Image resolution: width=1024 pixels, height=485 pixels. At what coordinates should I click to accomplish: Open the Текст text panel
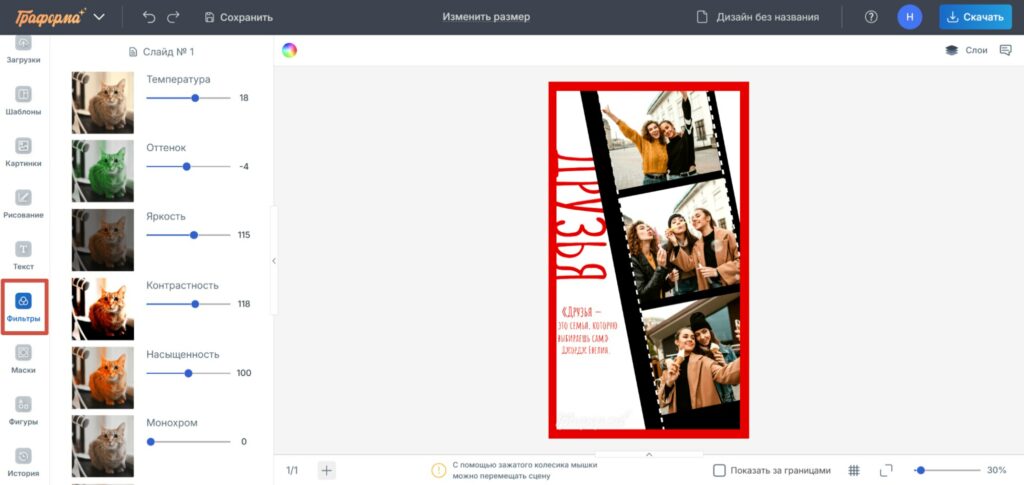(24, 256)
